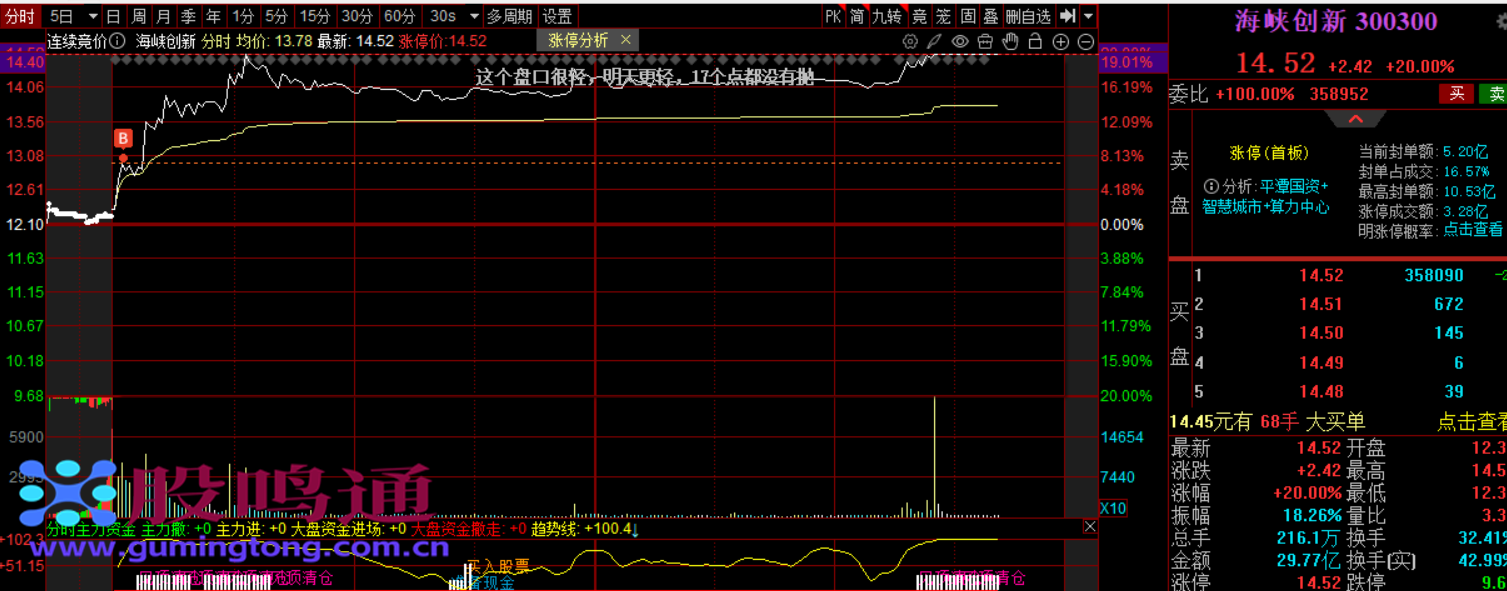Select the drawing pen tool icon
The height and width of the screenshot is (591, 1507).
click(935, 41)
